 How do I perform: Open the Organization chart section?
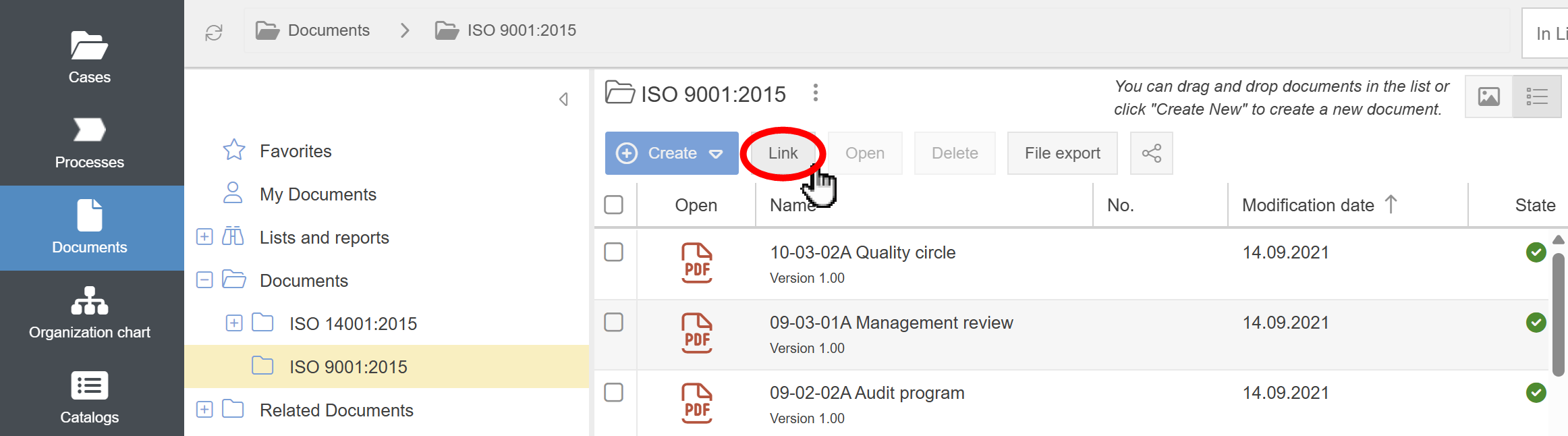[x=89, y=312]
